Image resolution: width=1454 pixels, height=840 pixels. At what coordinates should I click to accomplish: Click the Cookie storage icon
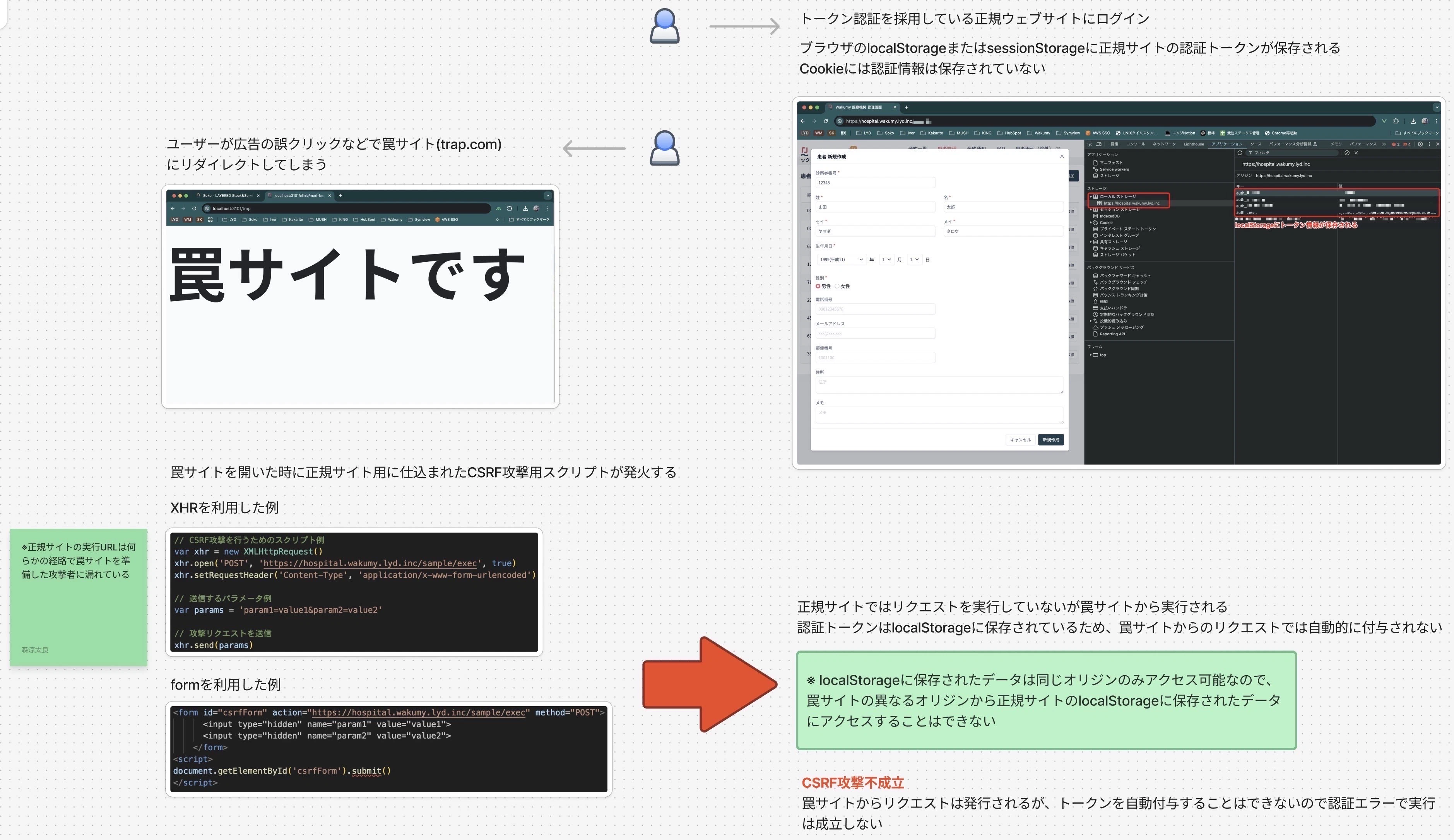pos(1096,223)
